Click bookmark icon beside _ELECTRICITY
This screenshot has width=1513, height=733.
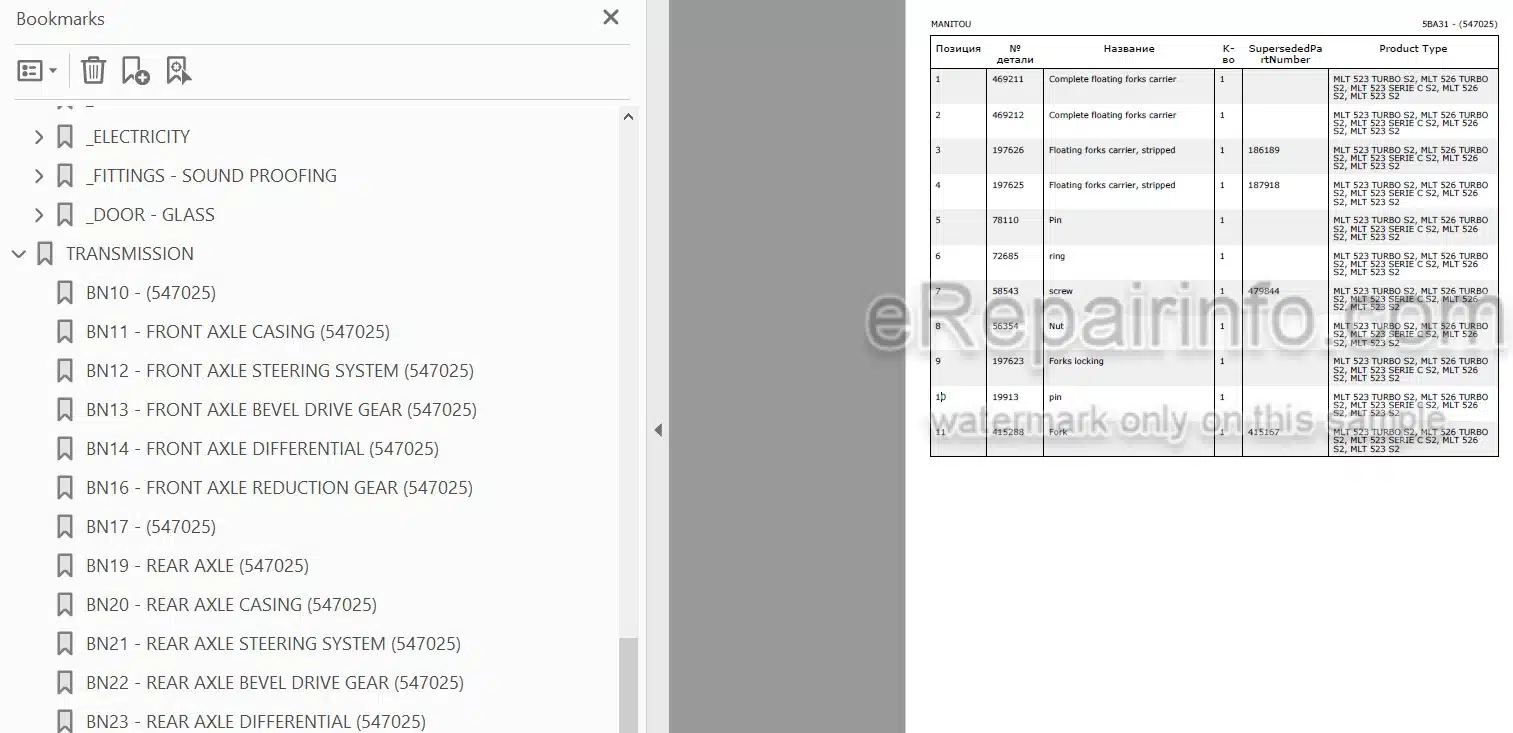coord(65,137)
